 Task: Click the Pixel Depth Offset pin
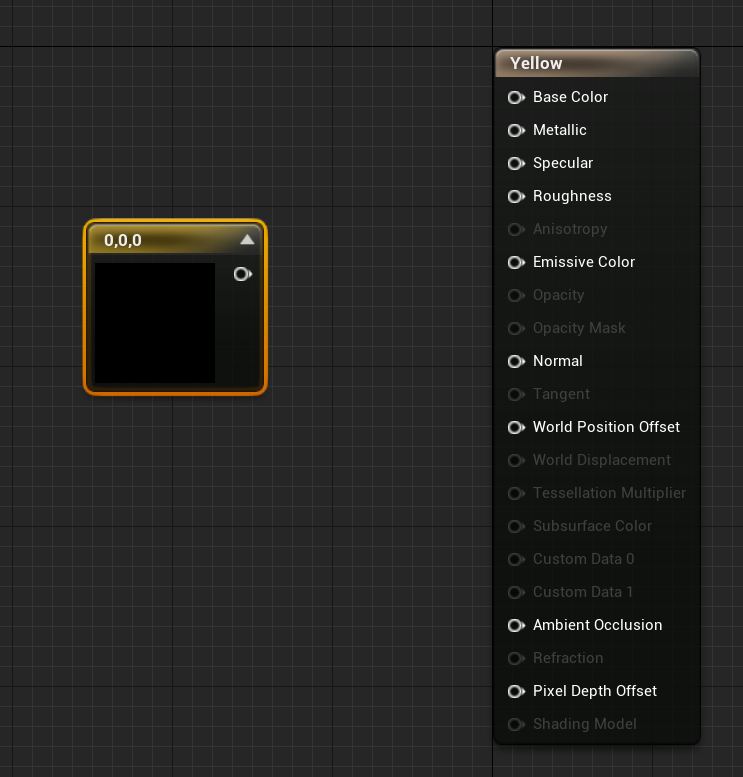tap(516, 691)
